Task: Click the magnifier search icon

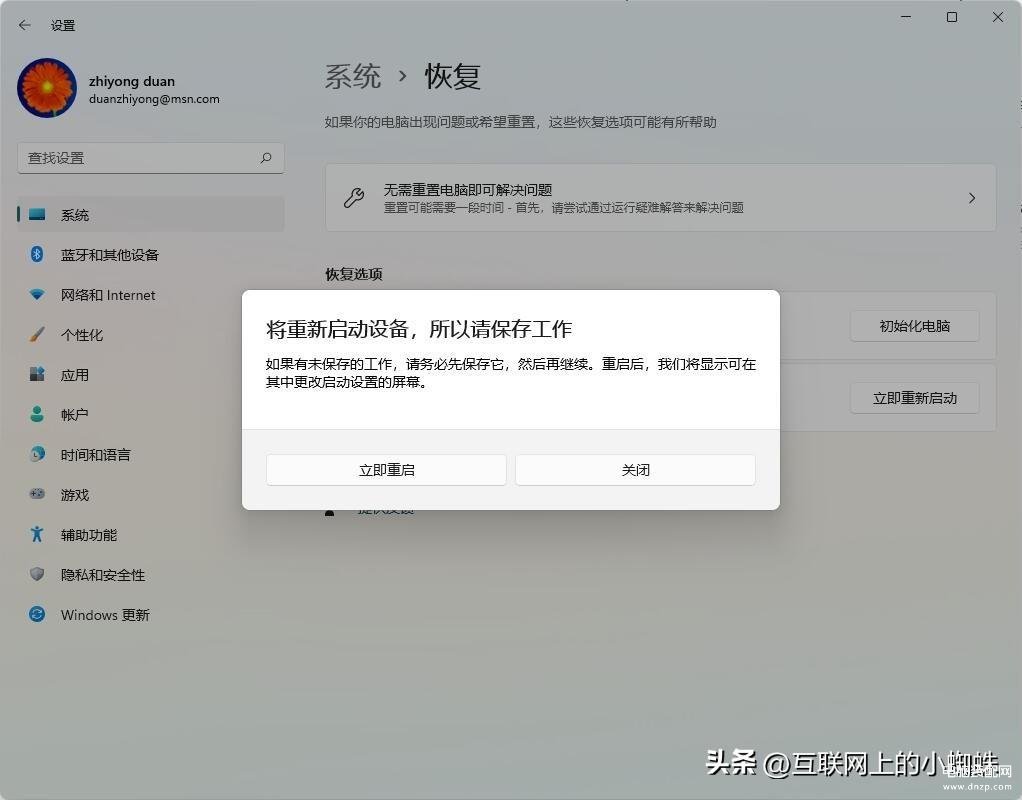Action: tap(266, 158)
